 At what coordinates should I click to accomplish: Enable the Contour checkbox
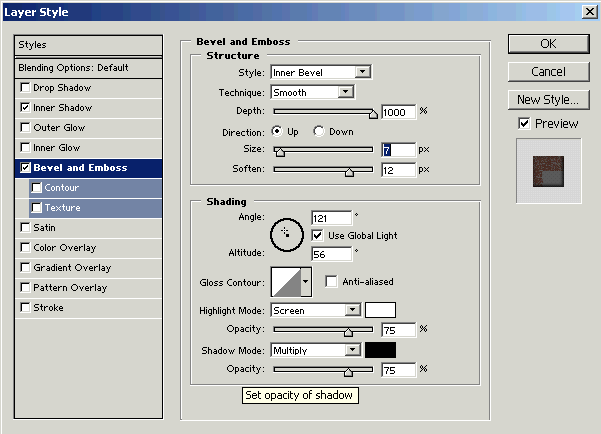pyautogui.click(x=36, y=187)
